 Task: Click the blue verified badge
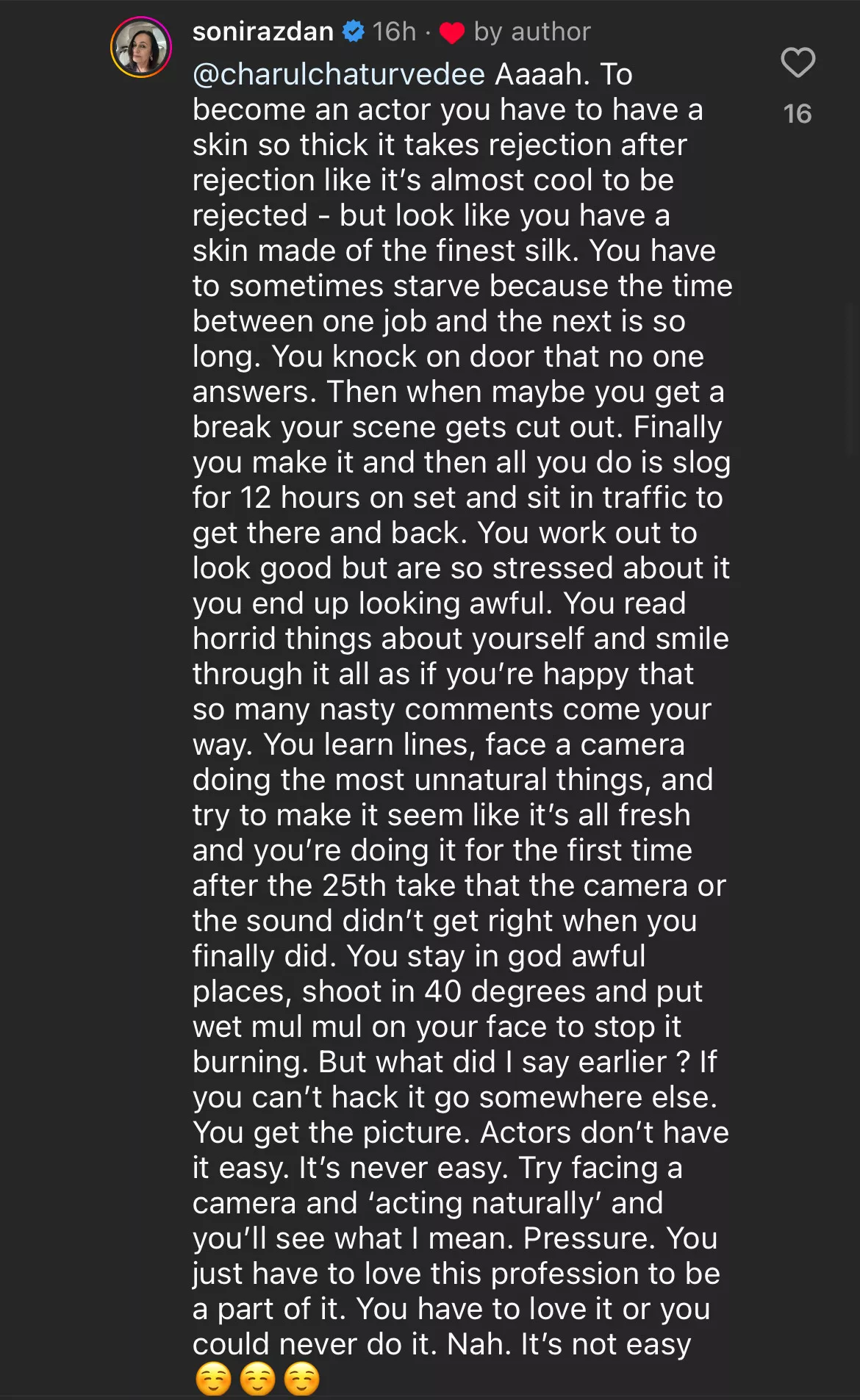point(354,32)
